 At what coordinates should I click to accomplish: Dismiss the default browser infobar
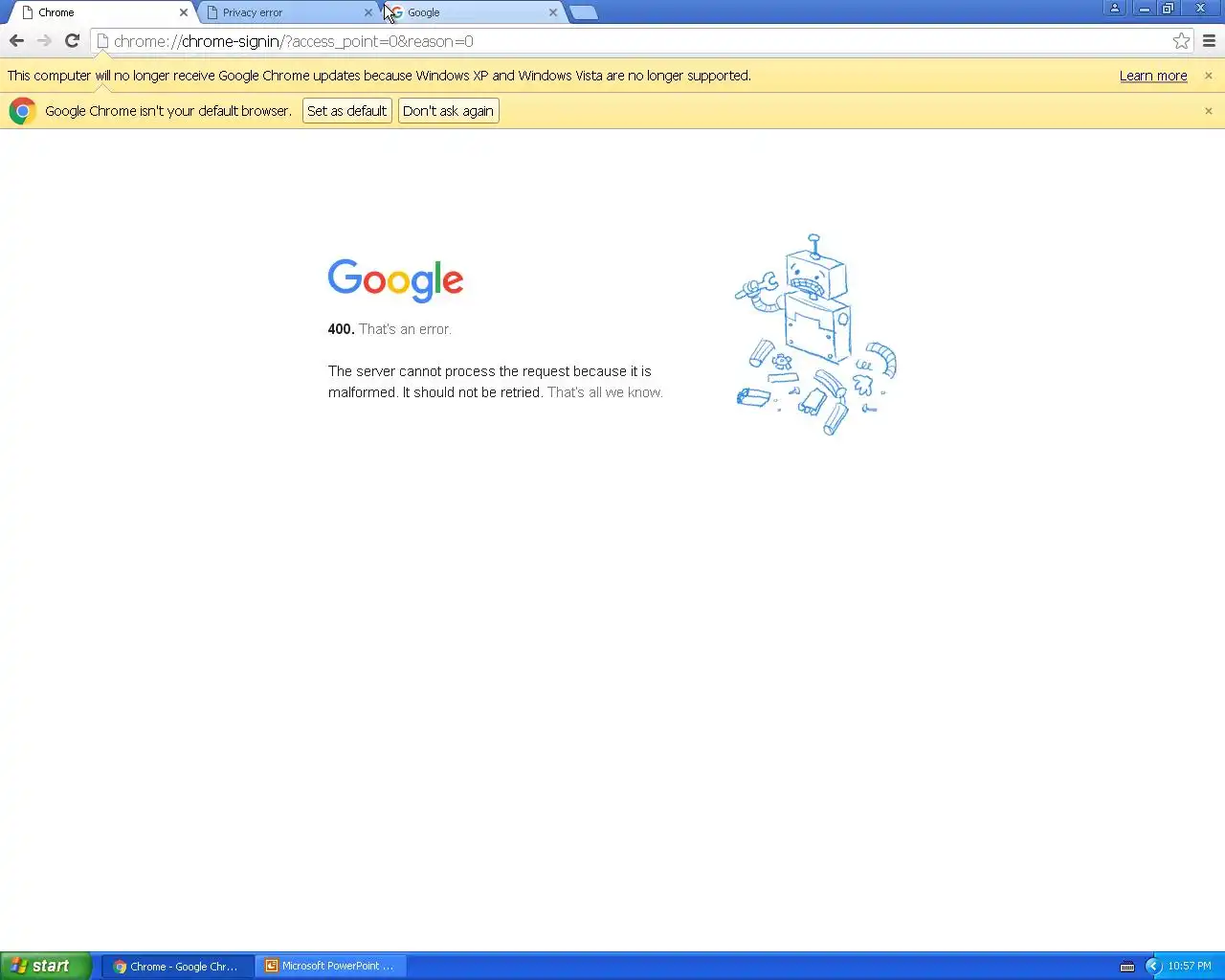click(1209, 111)
